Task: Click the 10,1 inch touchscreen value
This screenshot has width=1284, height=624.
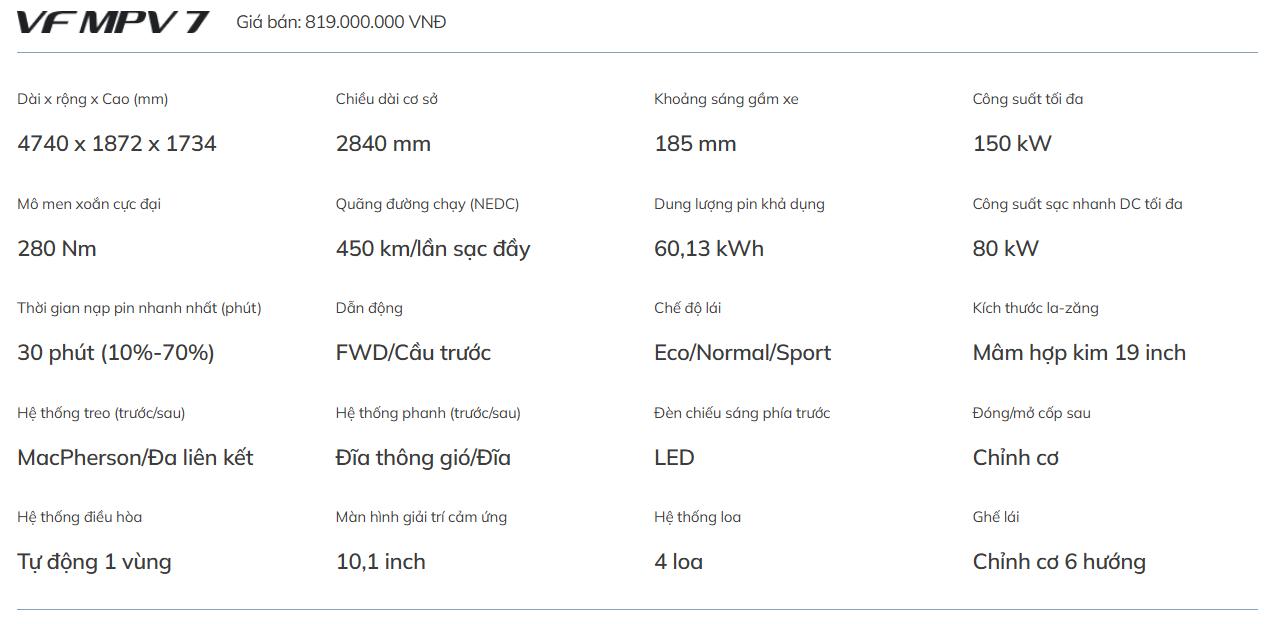Action: pos(381,562)
